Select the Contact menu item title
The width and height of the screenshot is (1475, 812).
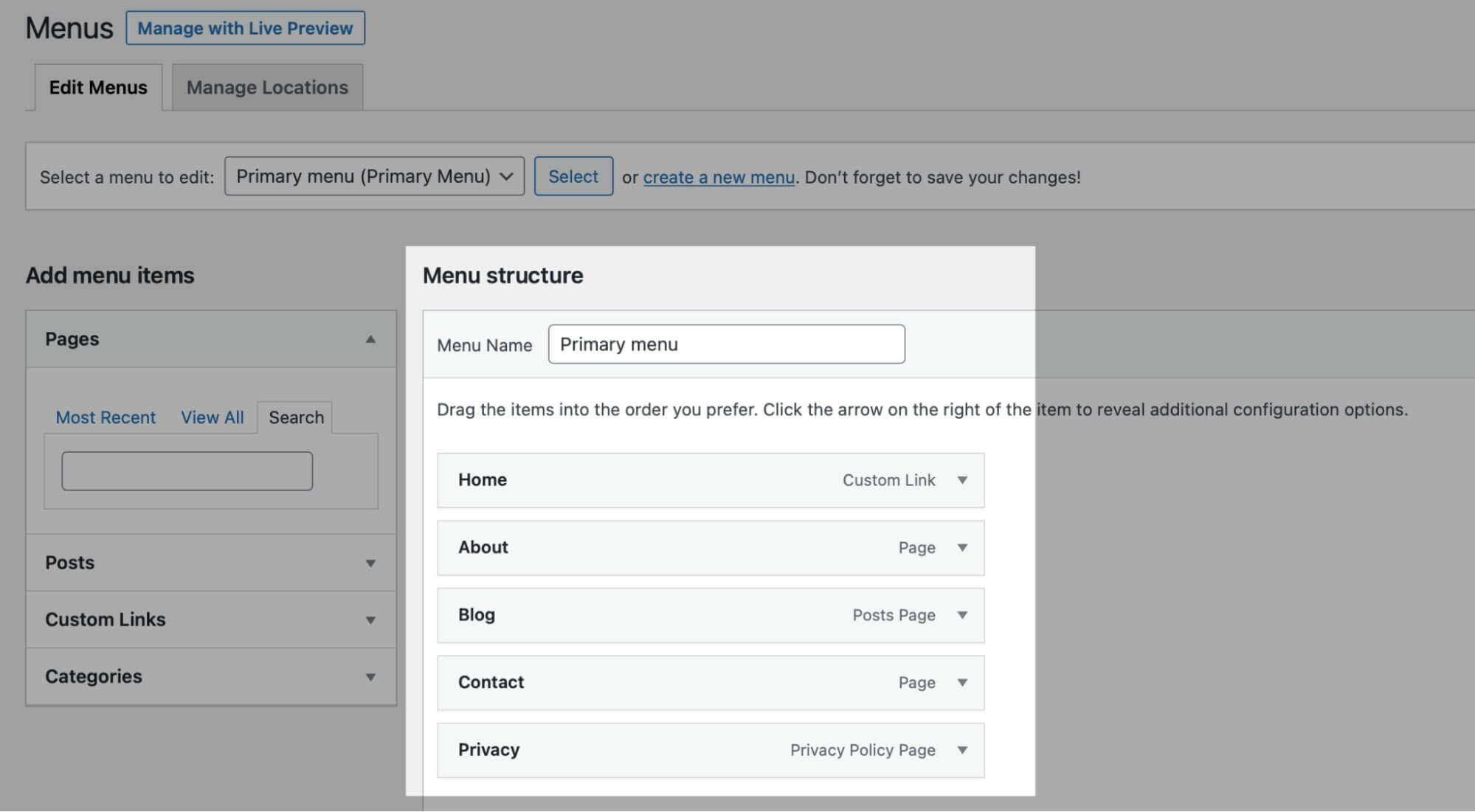491,682
